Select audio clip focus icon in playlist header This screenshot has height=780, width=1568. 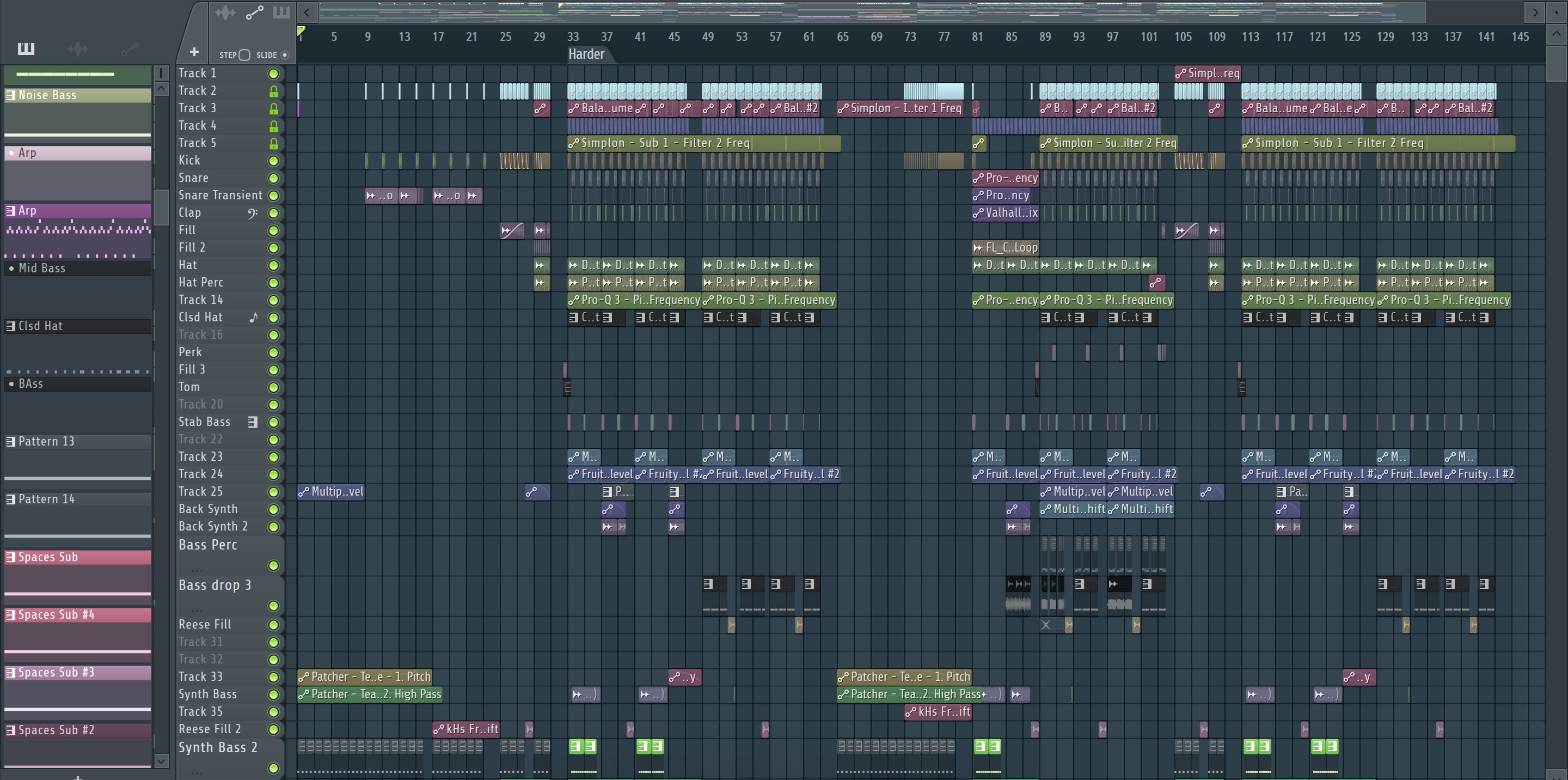point(225,12)
